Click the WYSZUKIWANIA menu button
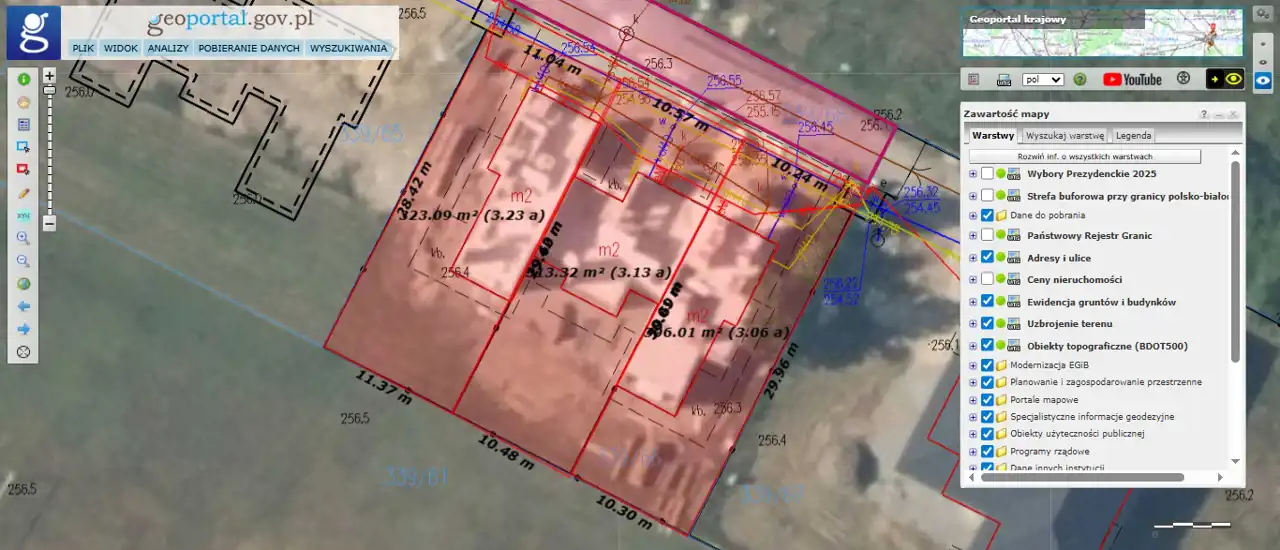The width and height of the screenshot is (1280, 550). [x=348, y=48]
